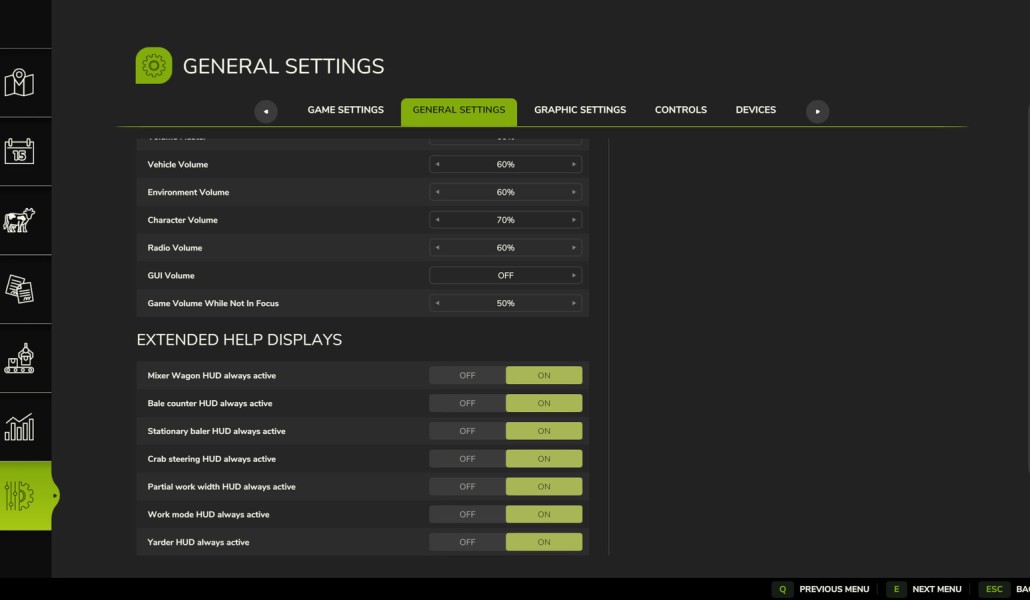Increase GUI Volume with right arrow

click(573, 275)
